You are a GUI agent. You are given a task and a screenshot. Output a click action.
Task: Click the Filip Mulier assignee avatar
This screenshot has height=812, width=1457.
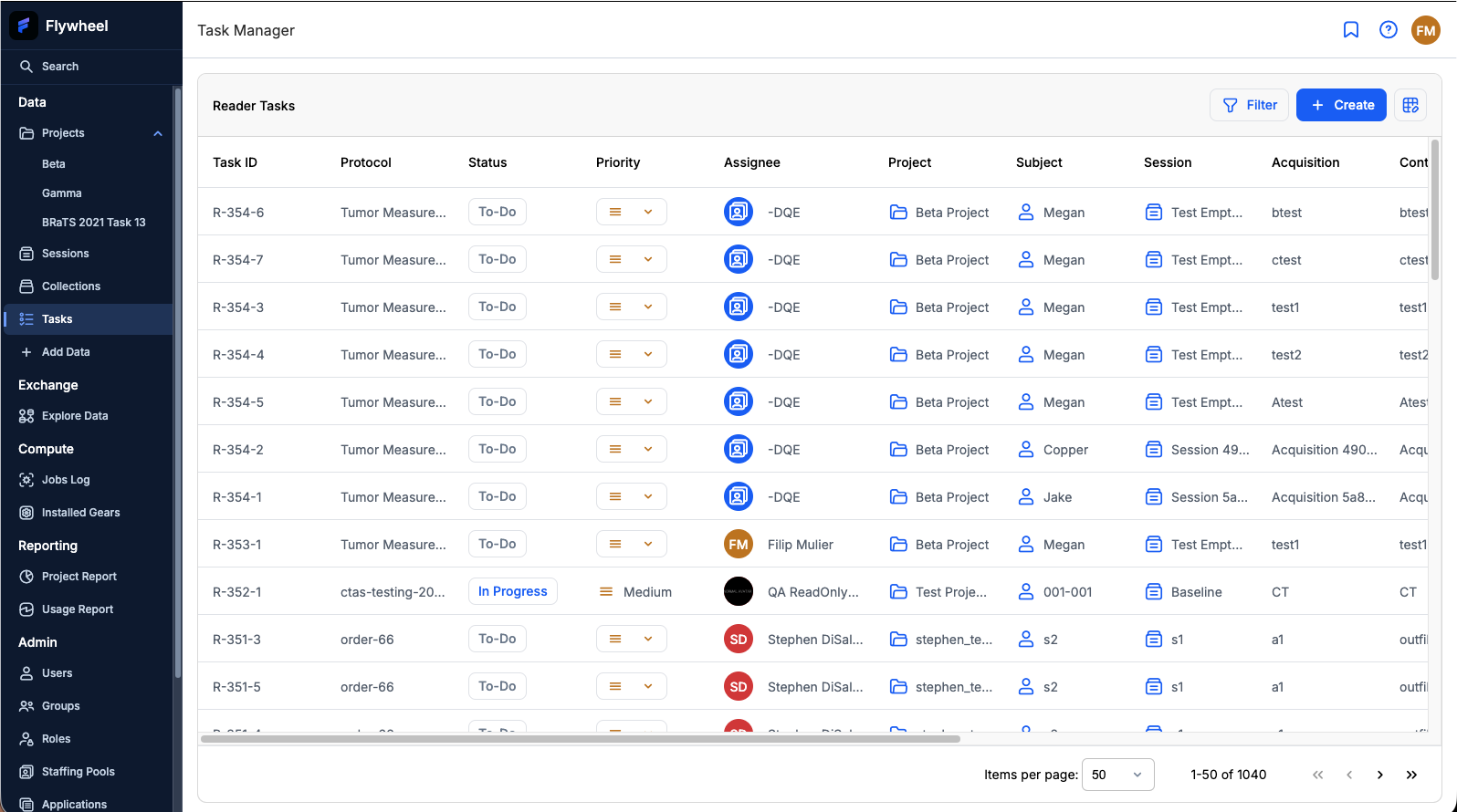click(738, 545)
